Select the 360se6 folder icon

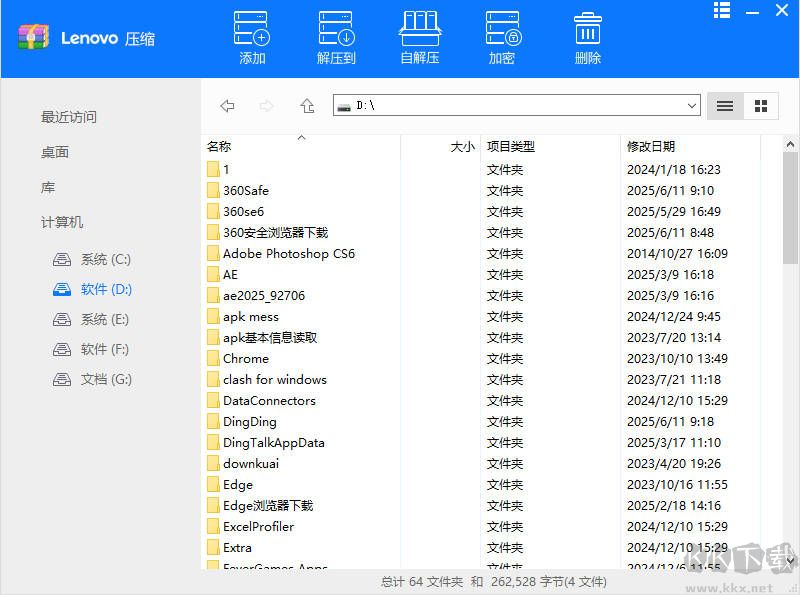tap(213, 211)
